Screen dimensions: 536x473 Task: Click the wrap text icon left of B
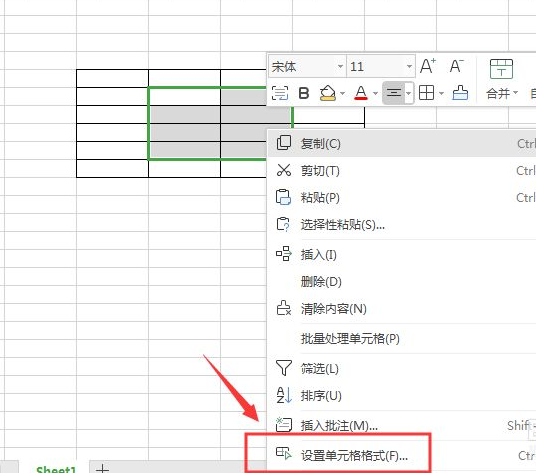tap(280, 93)
